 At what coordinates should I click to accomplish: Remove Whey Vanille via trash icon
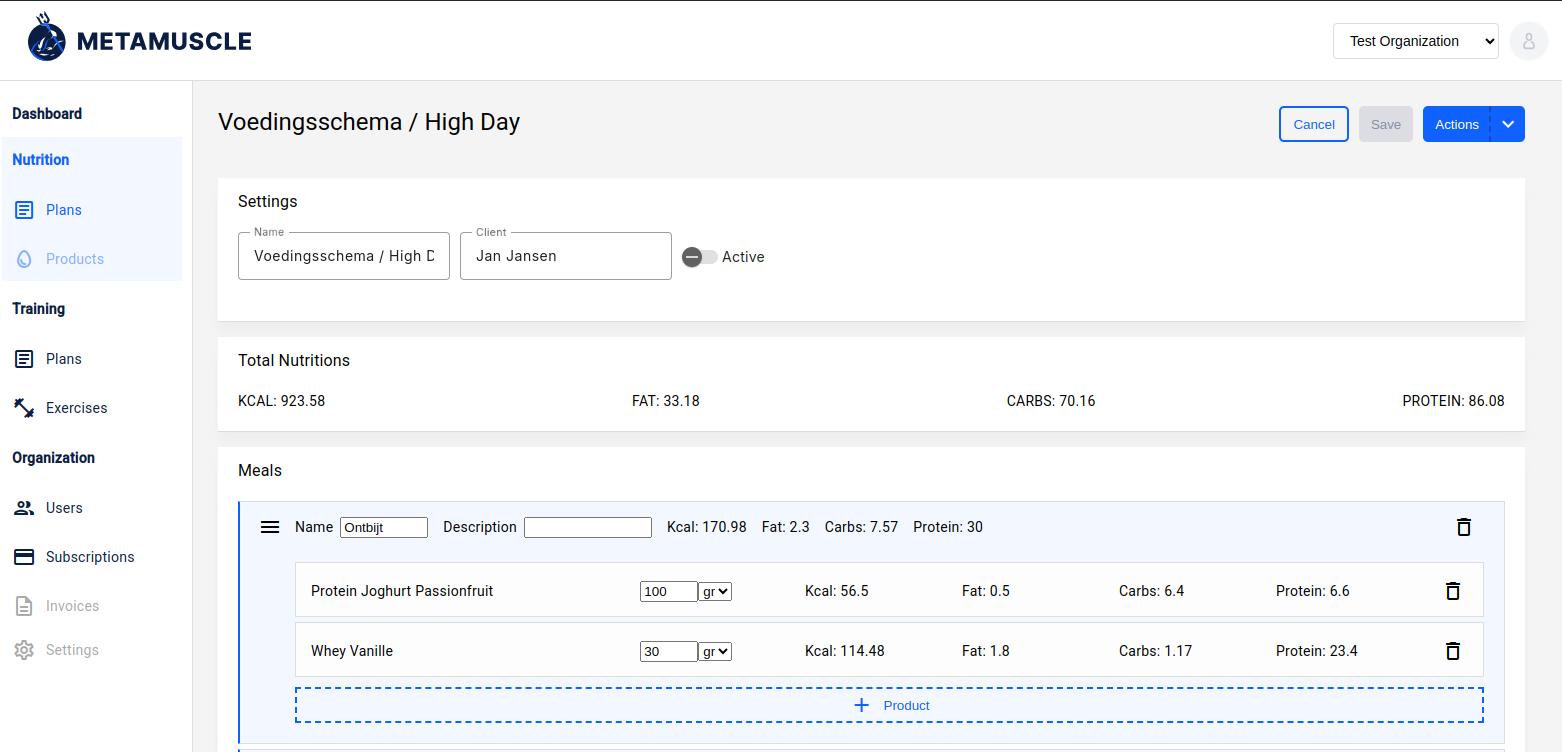(1452, 651)
